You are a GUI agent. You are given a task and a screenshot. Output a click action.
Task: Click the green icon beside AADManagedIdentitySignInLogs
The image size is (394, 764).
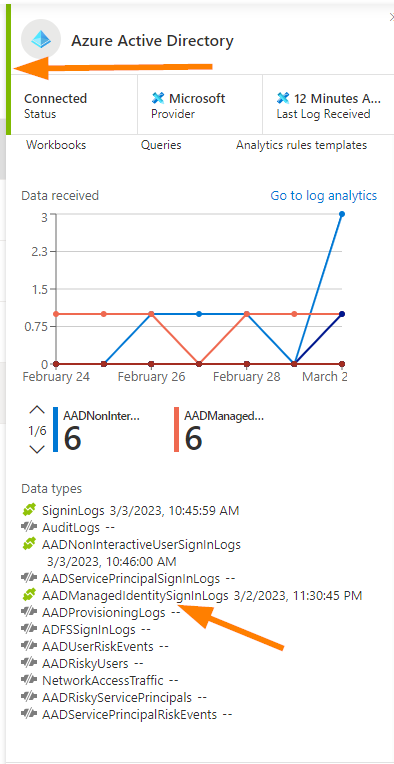click(29, 595)
